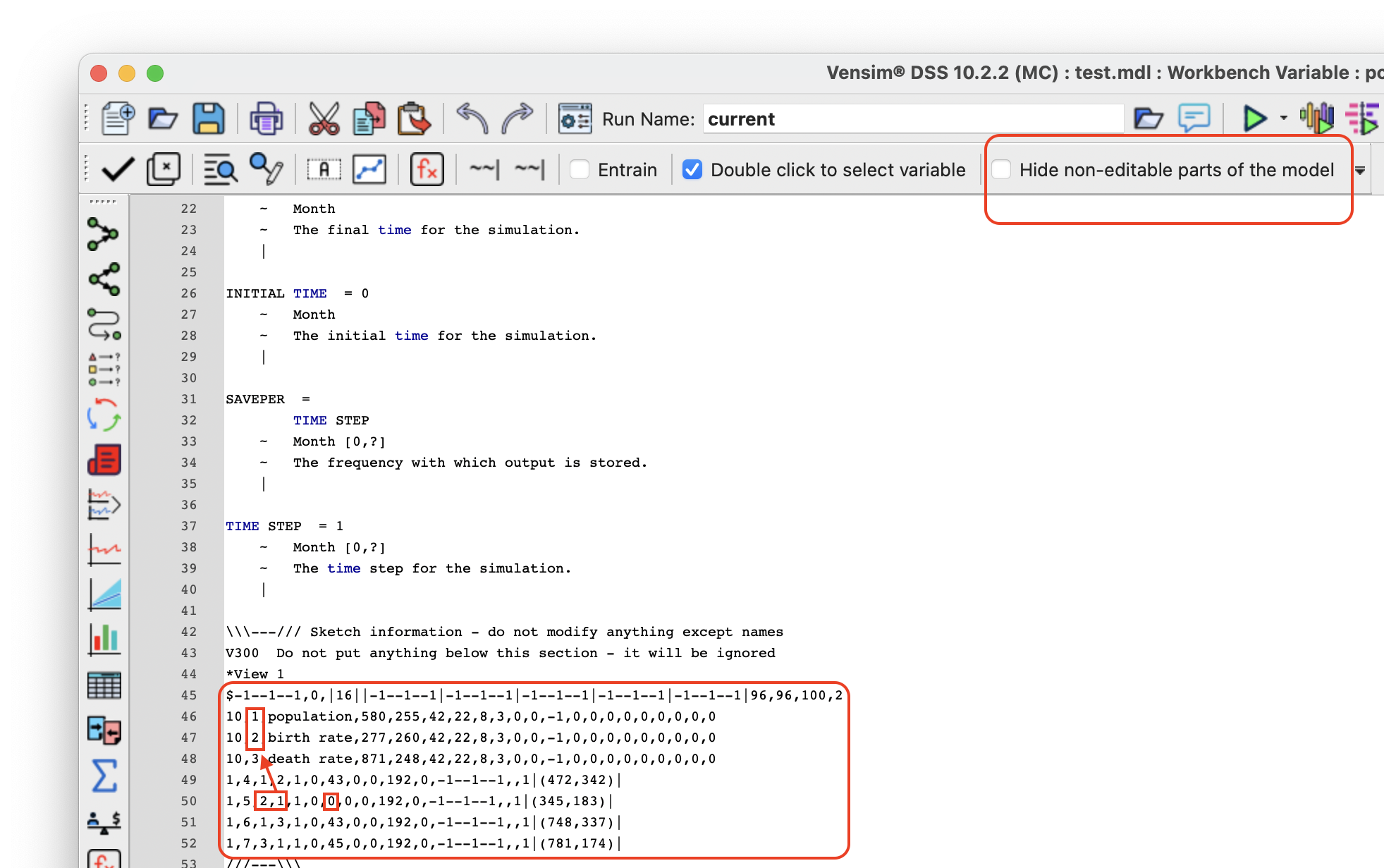Viewport: 1384px width, 868px height.
Task: Open the Causes Strip graph tool
Action: point(104,505)
